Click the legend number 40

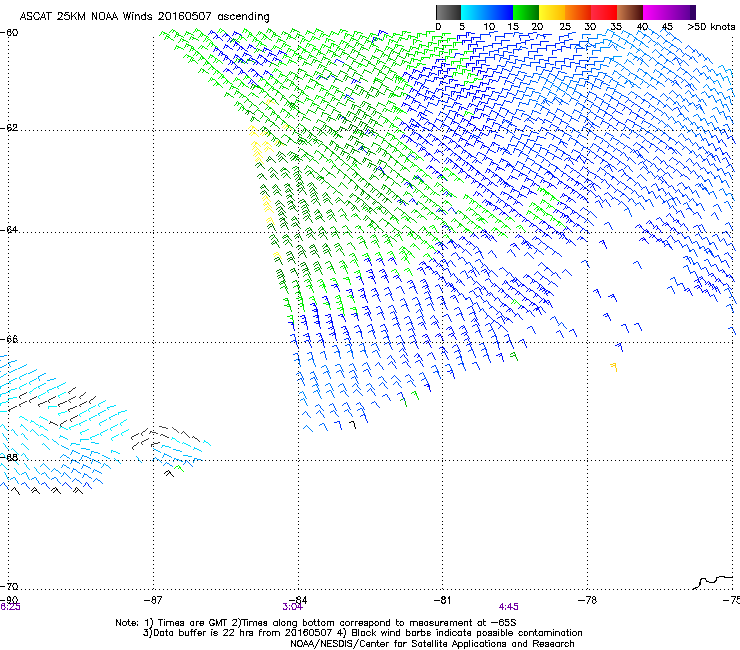642,27
